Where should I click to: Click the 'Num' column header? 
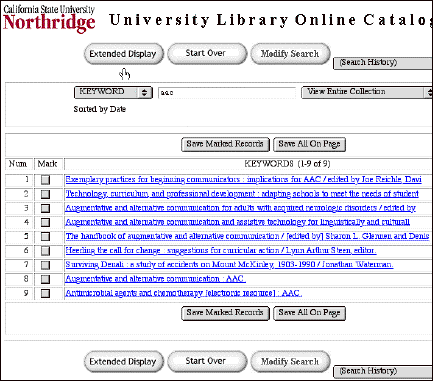tap(18, 164)
